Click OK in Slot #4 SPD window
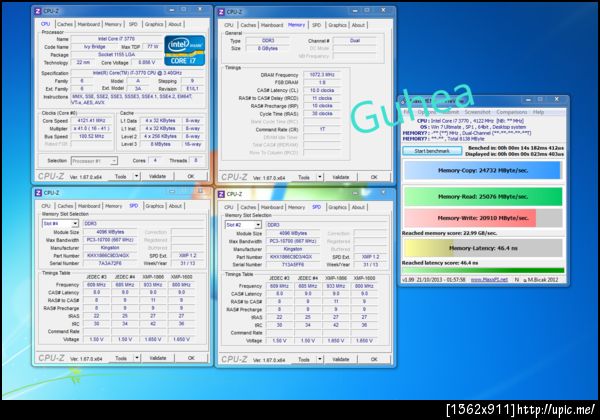This screenshot has height=420, width=600. coord(191,358)
